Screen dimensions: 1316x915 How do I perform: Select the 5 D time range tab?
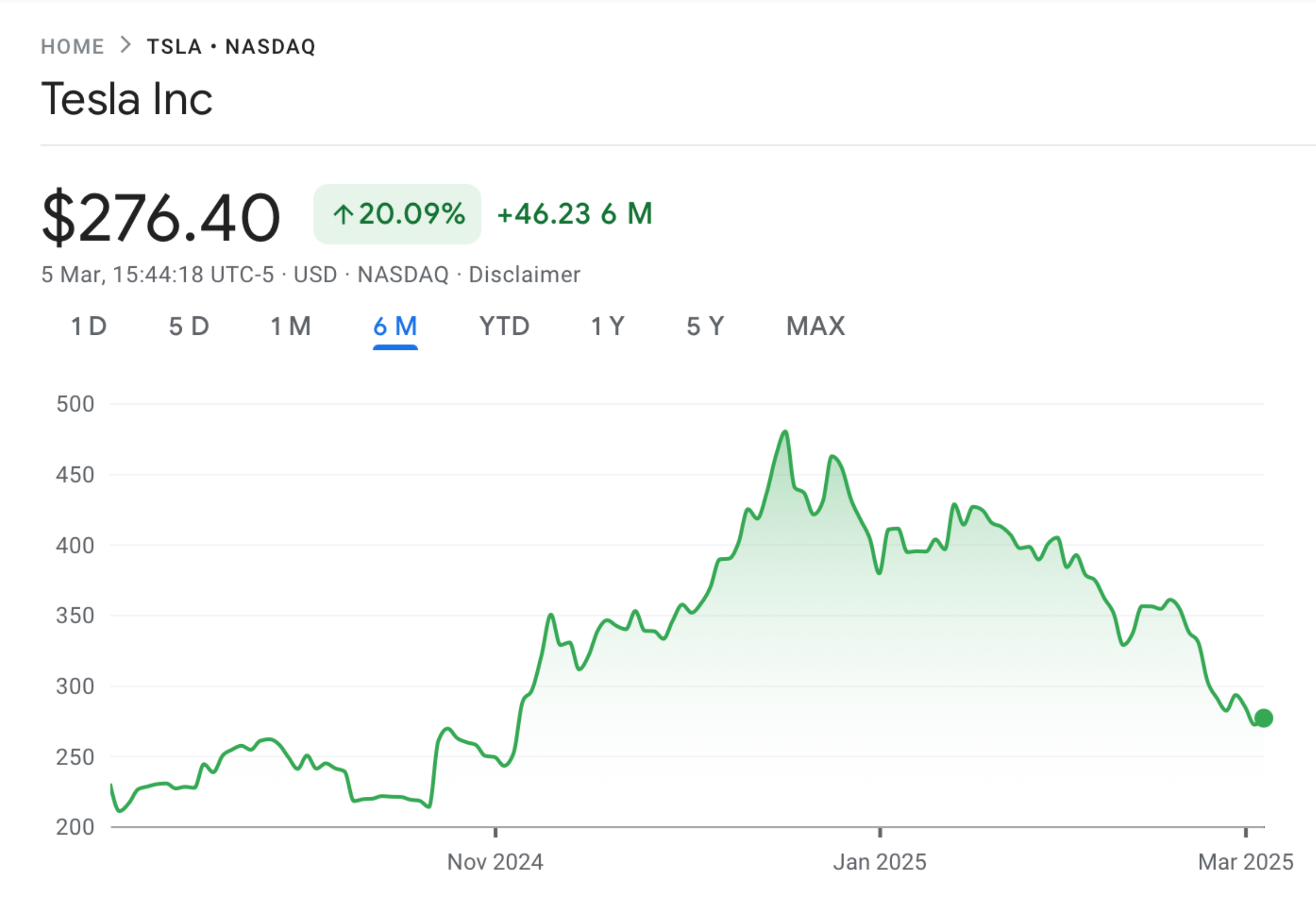tap(189, 327)
